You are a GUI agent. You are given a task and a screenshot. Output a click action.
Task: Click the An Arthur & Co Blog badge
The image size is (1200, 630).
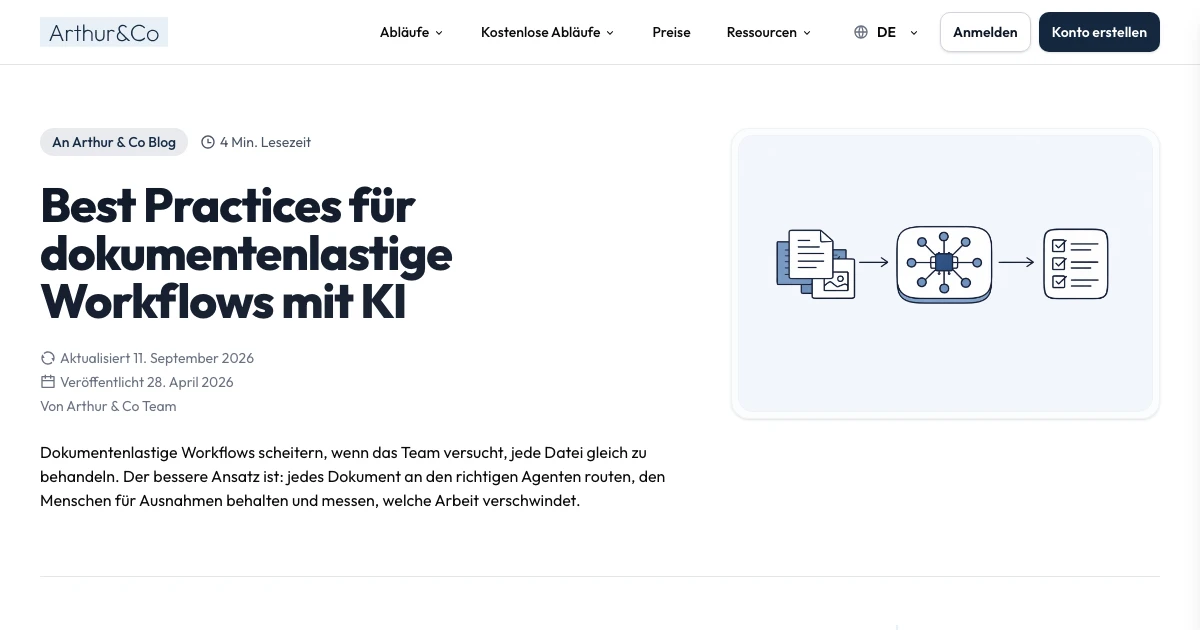pos(114,142)
